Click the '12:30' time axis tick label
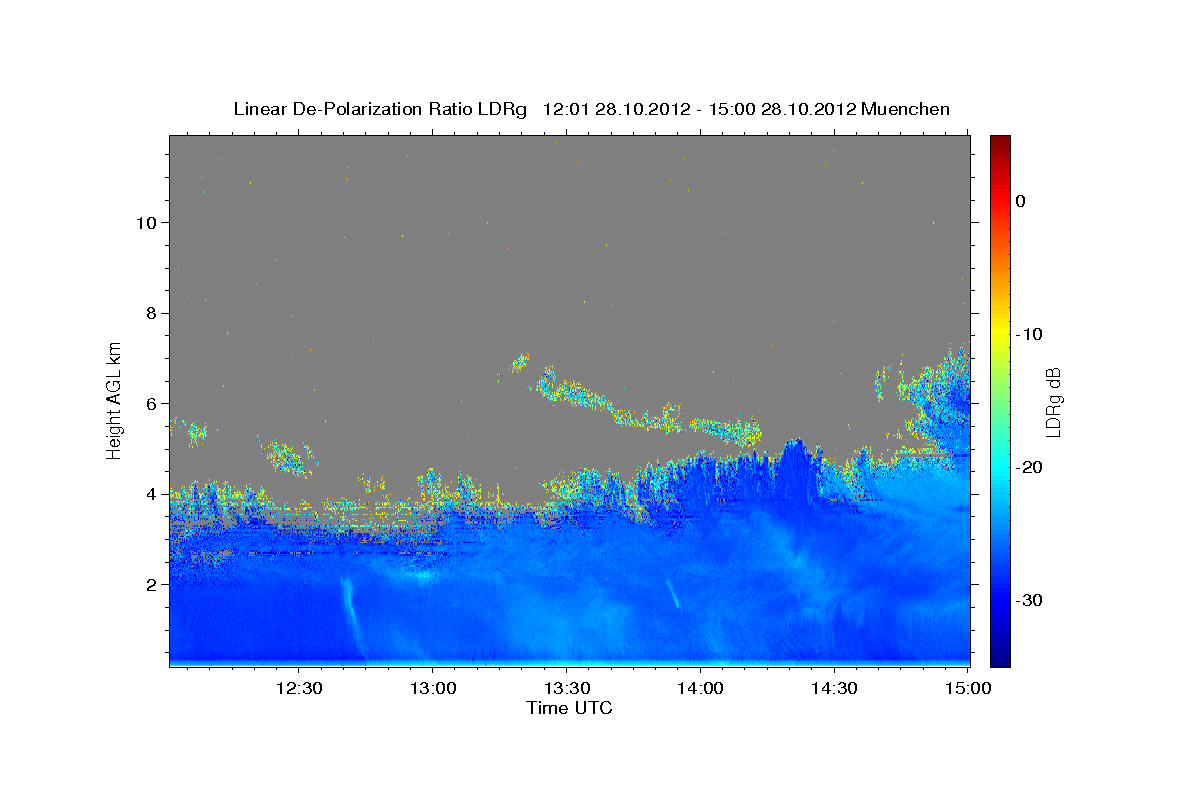The width and height of the screenshot is (1200, 800). click(x=299, y=688)
